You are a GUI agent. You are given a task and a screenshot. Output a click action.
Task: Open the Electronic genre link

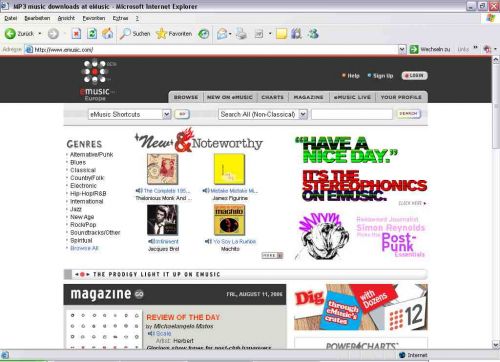click(x=83, y=186)
